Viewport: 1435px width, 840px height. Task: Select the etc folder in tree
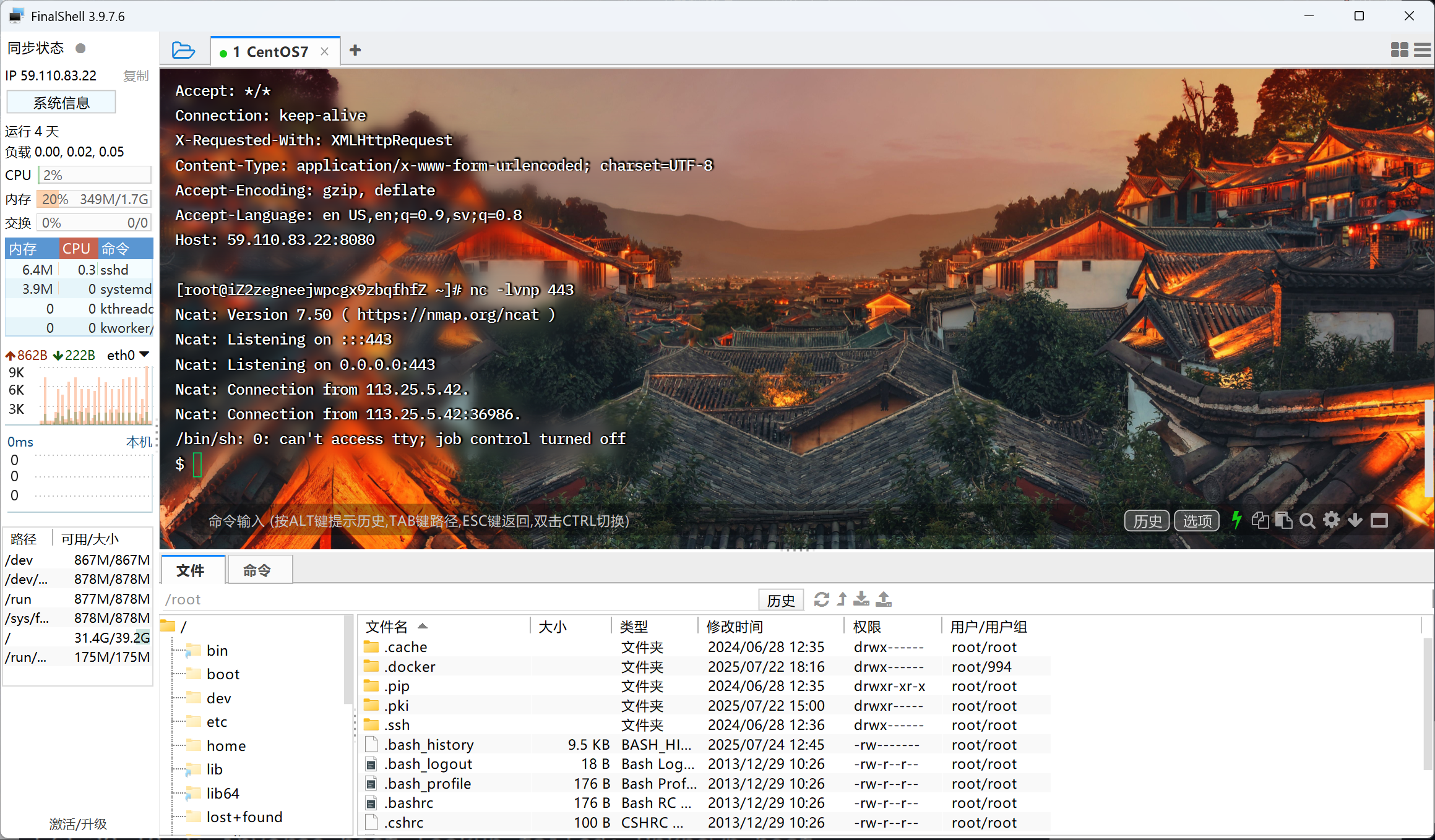217,722
